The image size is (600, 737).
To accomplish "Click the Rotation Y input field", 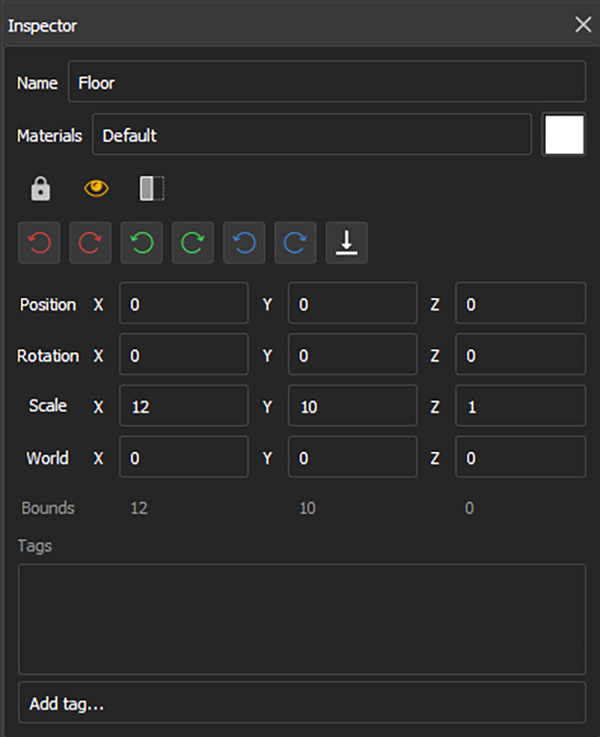I will coord(352,354).
